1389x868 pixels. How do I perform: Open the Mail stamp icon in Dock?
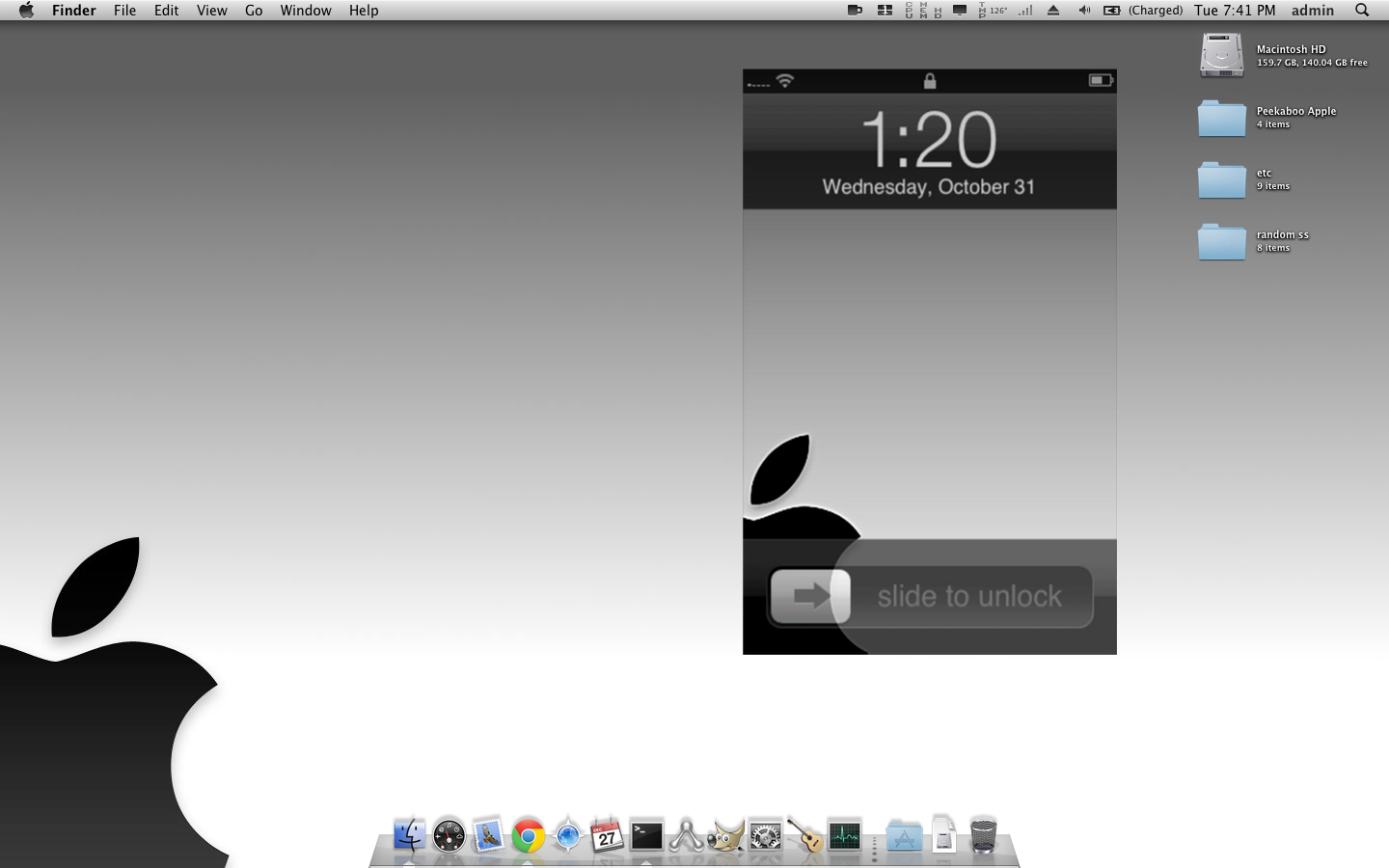(488, 835)
